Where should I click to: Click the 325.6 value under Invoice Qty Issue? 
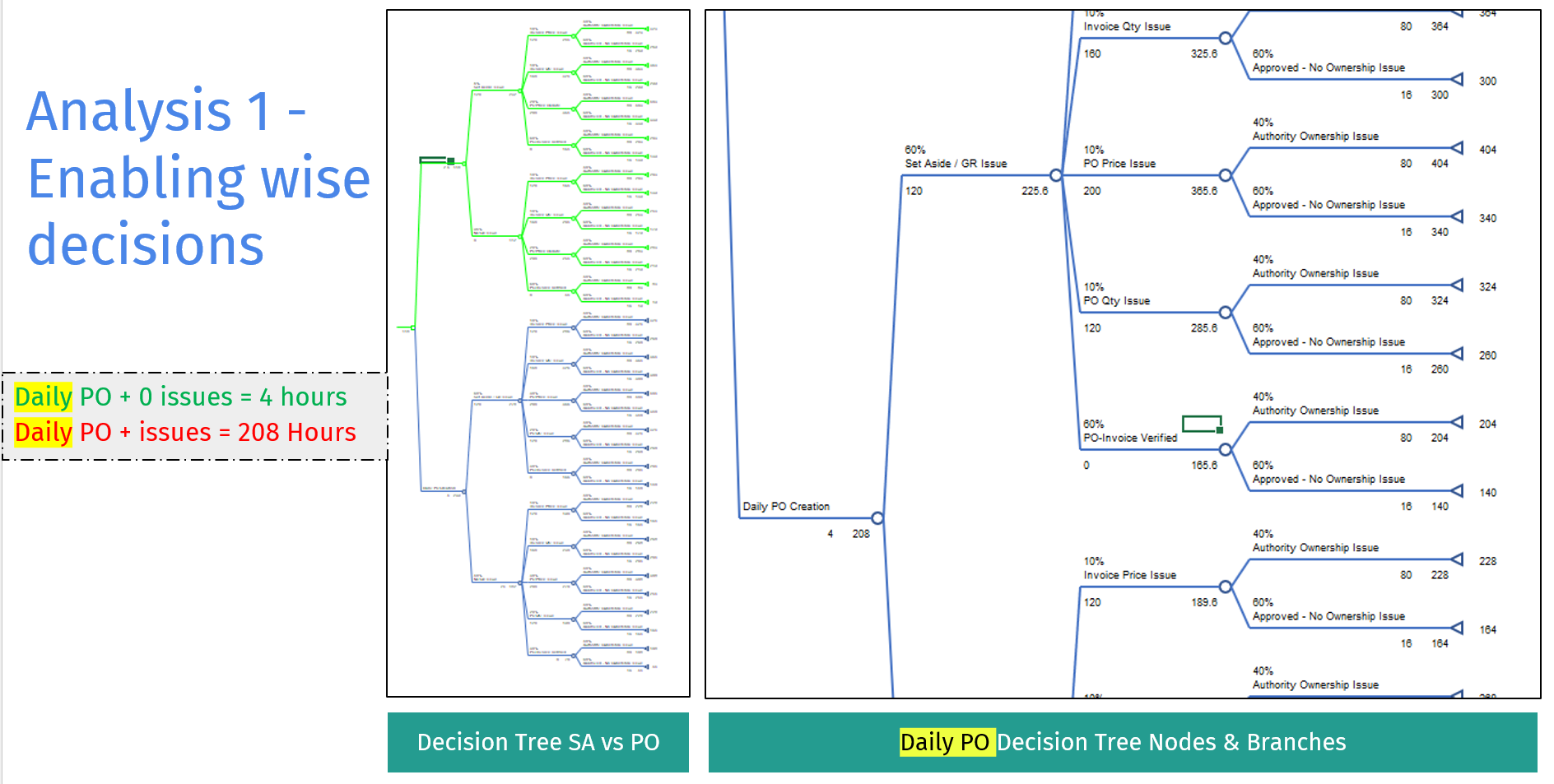click(x=1203, y=53)
